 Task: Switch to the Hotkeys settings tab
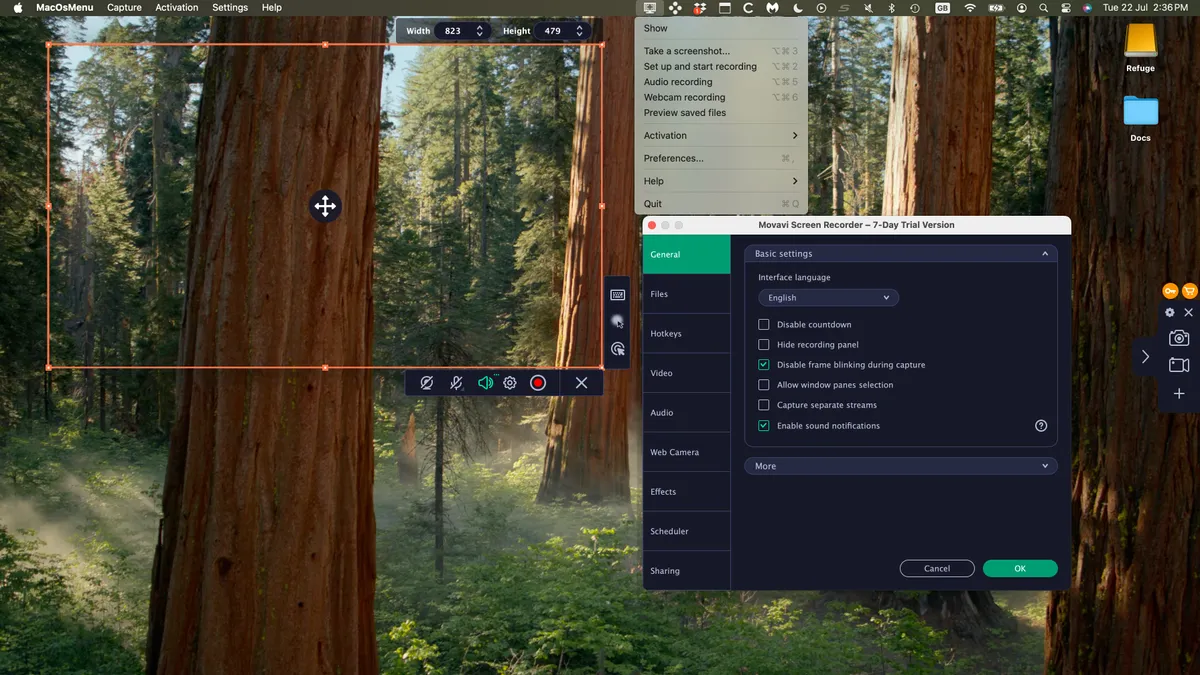click(x=666, y=333)
